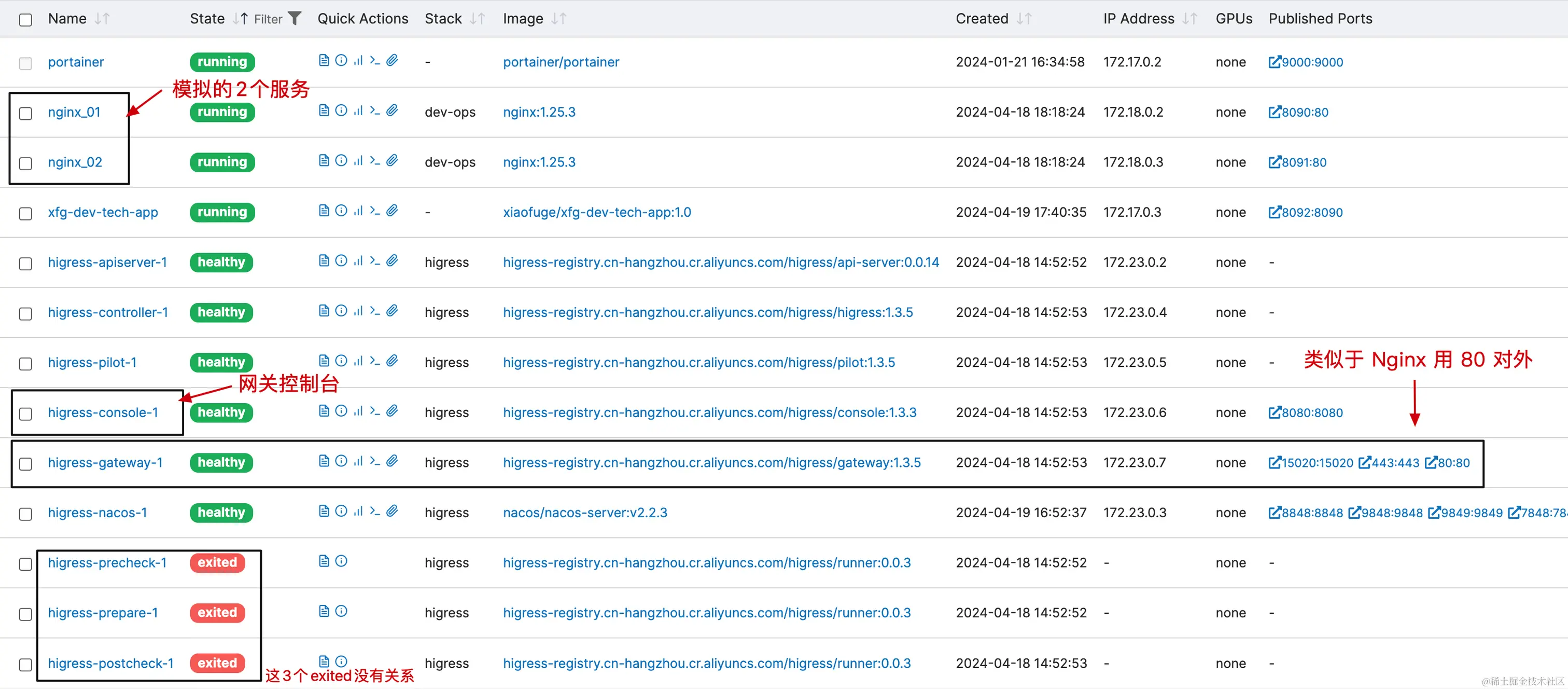Open stats icon for higress-nacos-1

358,511
